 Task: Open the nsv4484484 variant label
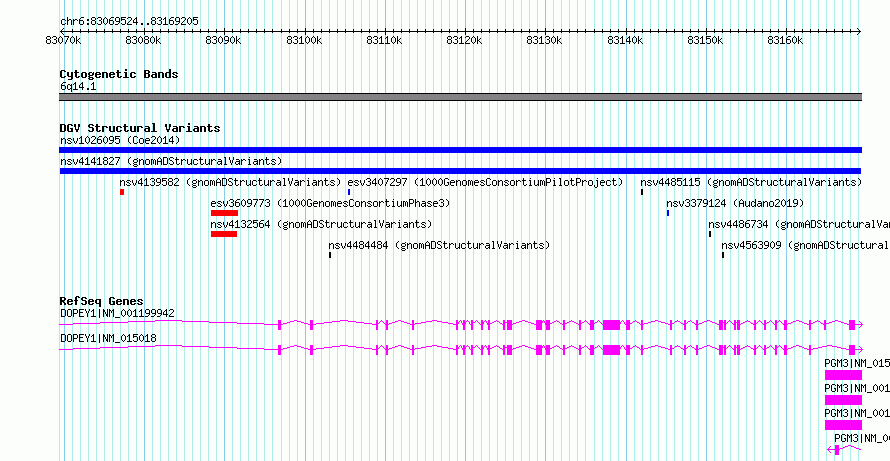coord(439,246)
